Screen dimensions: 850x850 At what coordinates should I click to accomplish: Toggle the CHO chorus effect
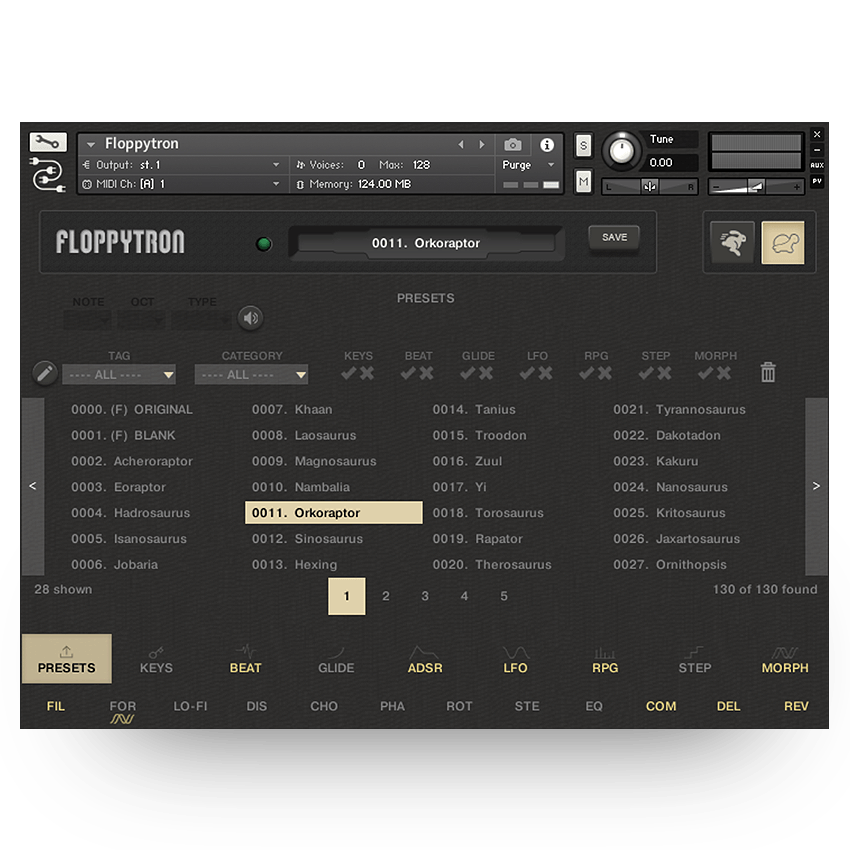324,706
